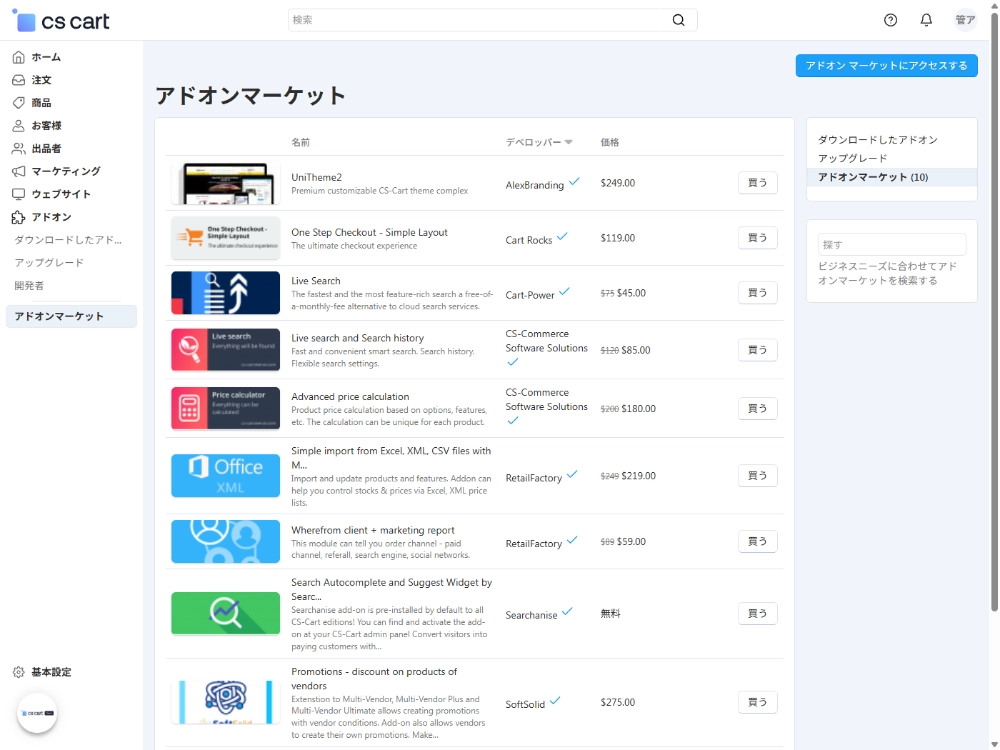Click the Orders inbox icon in sidebar
Screen dimensions: 1000x750
point(18,80)
